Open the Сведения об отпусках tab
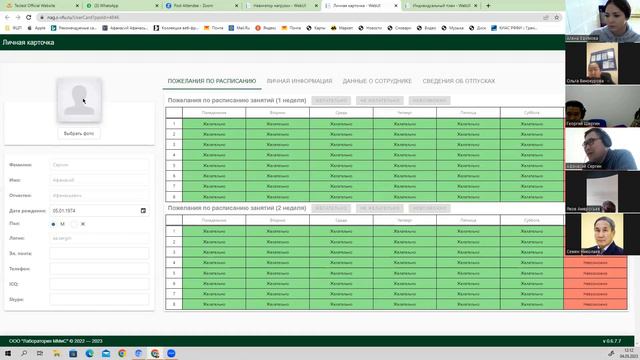The image size is (640, 360). tap(458, 81)
